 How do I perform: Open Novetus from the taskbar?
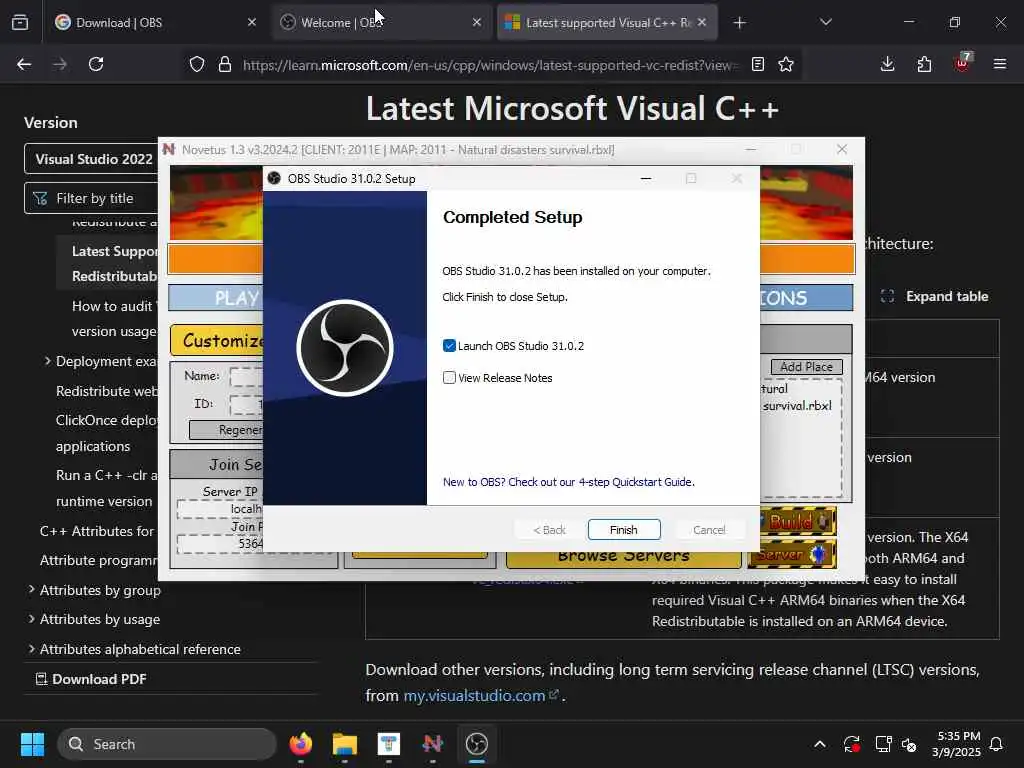click(432, 744)
